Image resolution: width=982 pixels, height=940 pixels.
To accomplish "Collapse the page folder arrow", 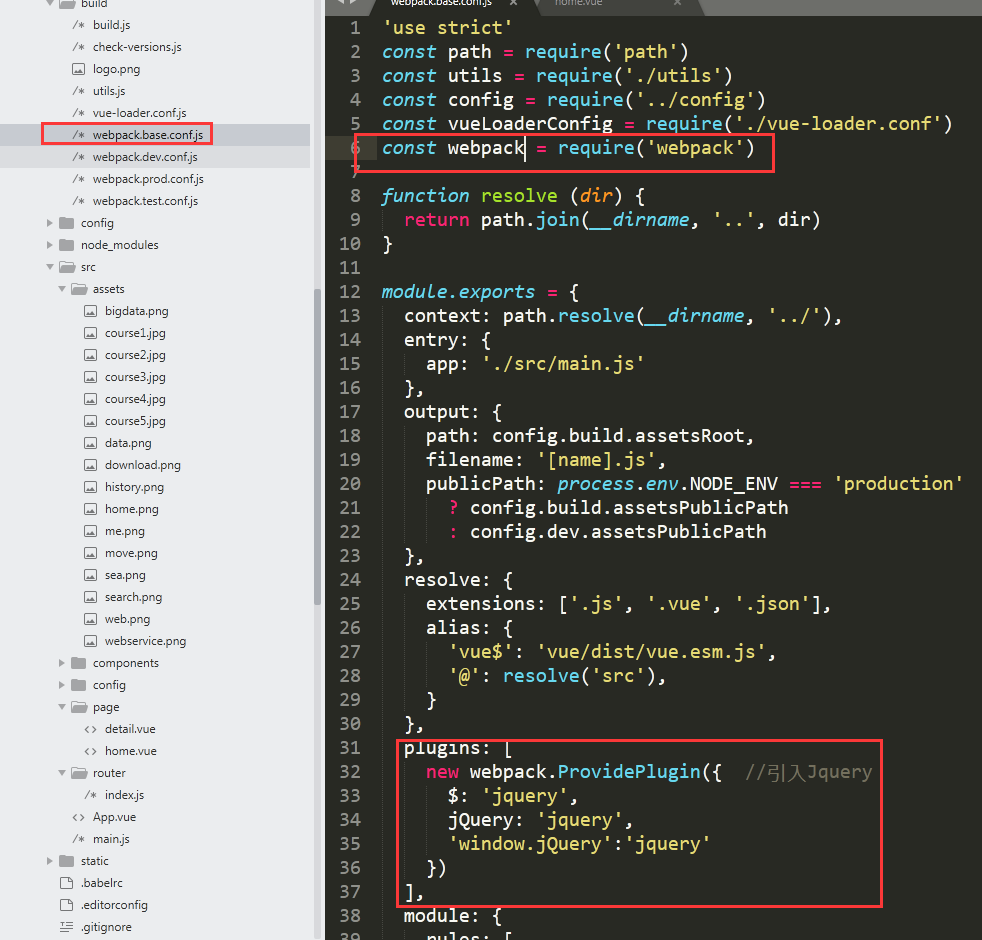I will (x=62, y=706).
